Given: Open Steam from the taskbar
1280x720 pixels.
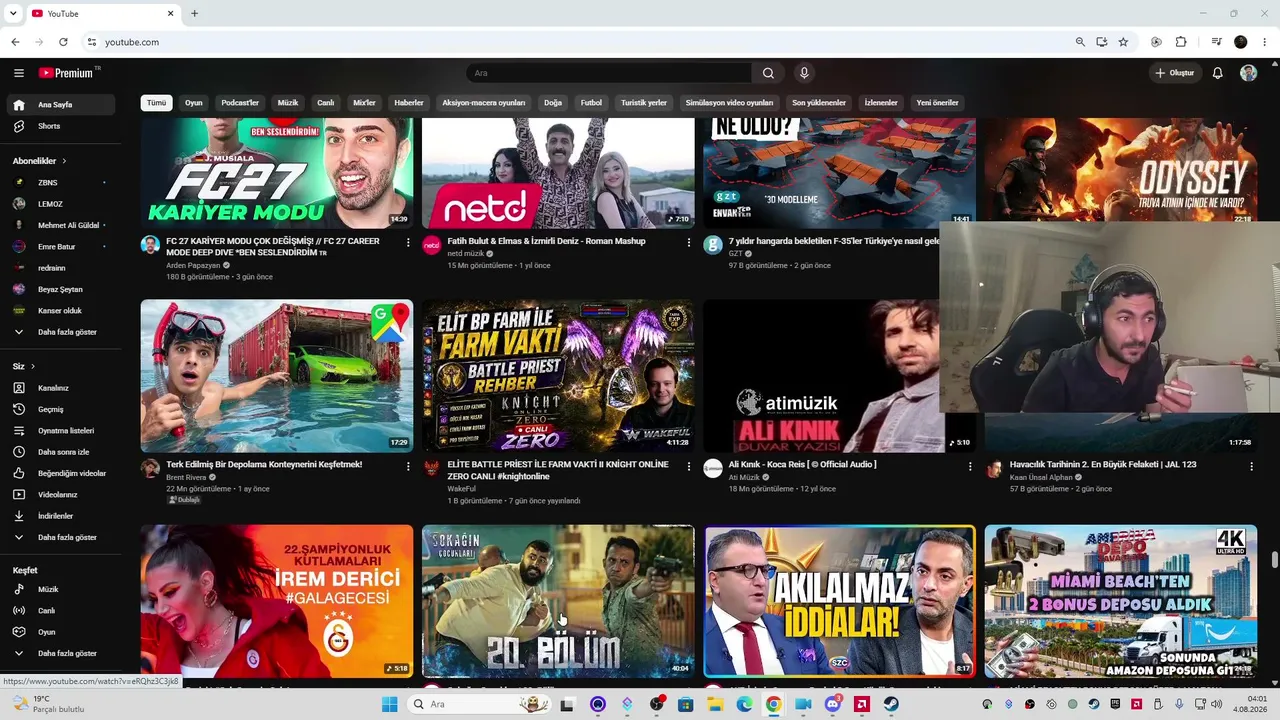Looking at the screenshot, I should (x=891, y=704).
